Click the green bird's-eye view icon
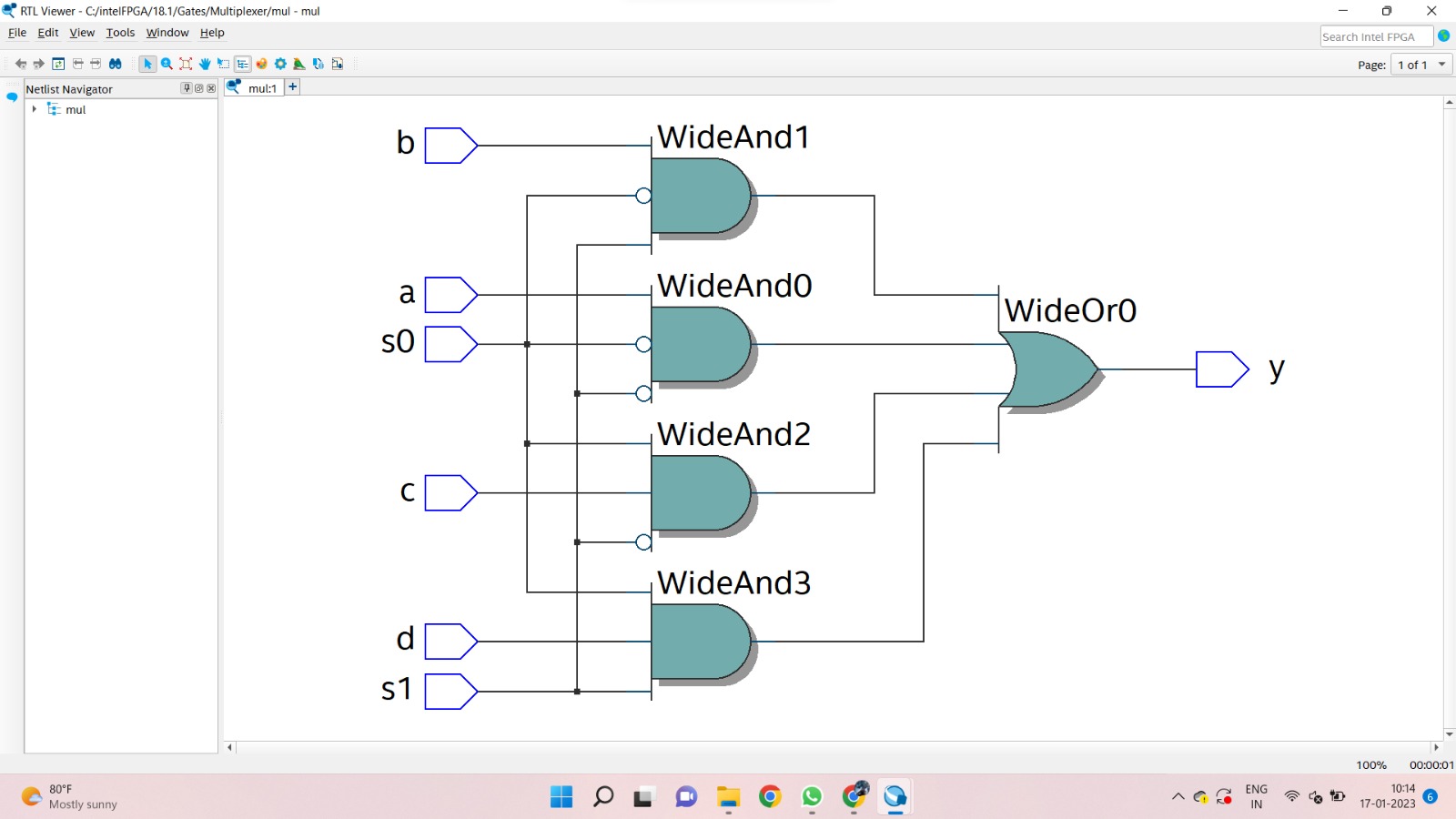Screen dimensions: 1456x819 point(299,64)
